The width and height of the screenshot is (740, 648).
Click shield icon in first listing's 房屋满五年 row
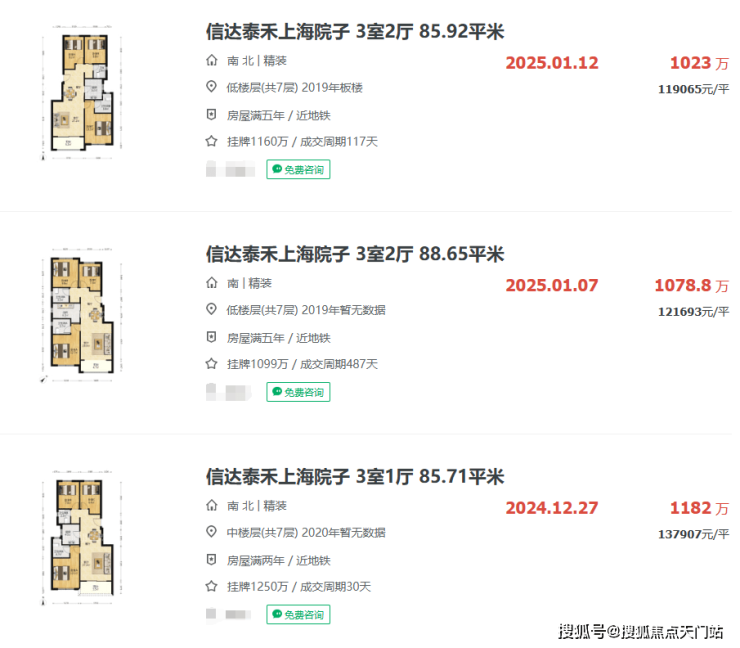click(x=211, y=115)
